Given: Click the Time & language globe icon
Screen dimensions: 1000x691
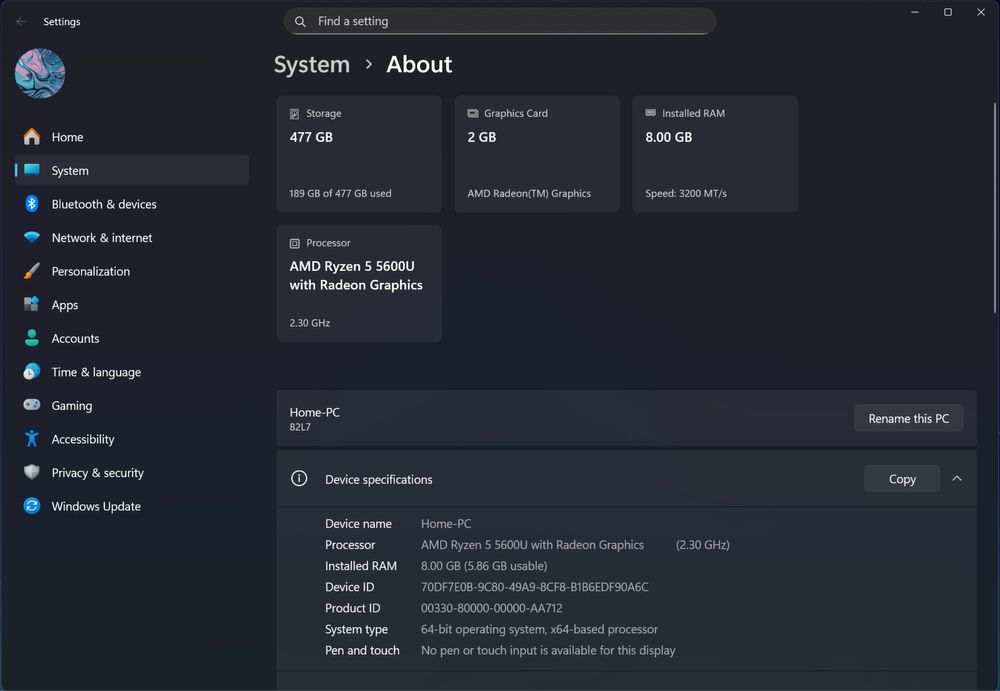Looking at the screenshot, I should (x=31, y=371).
